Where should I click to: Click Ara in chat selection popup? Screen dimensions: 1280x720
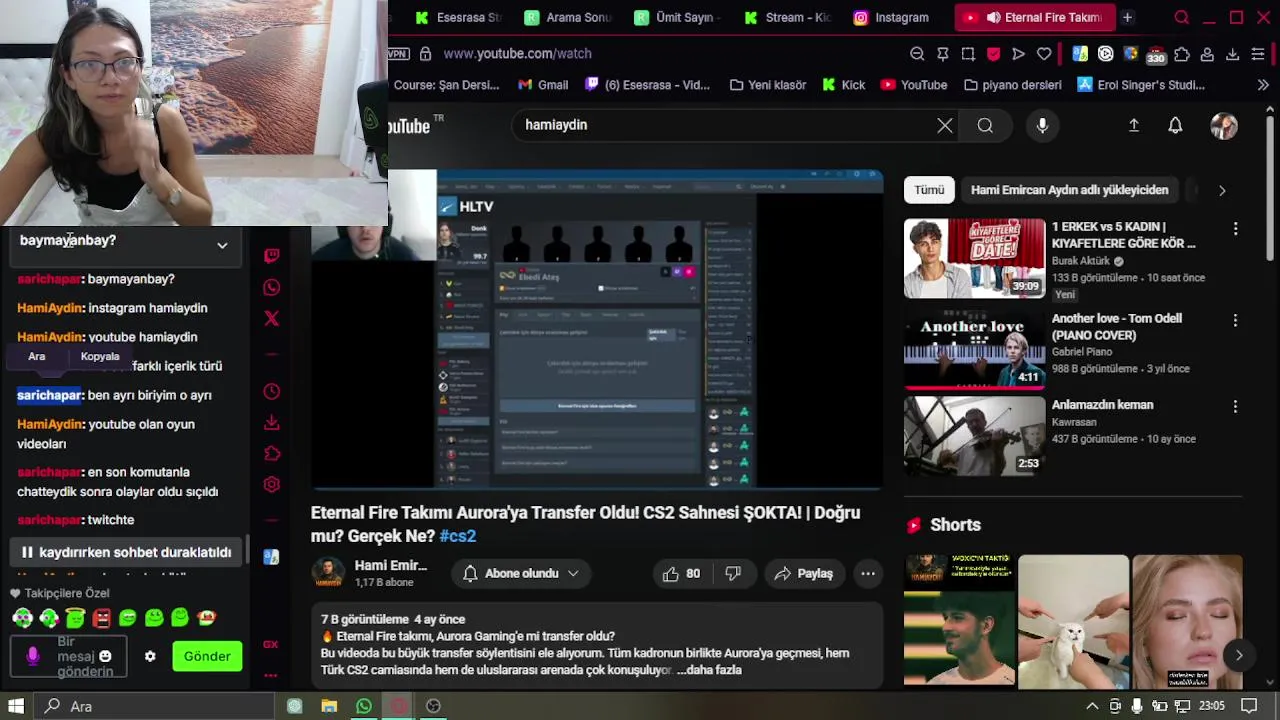point(37,356)
